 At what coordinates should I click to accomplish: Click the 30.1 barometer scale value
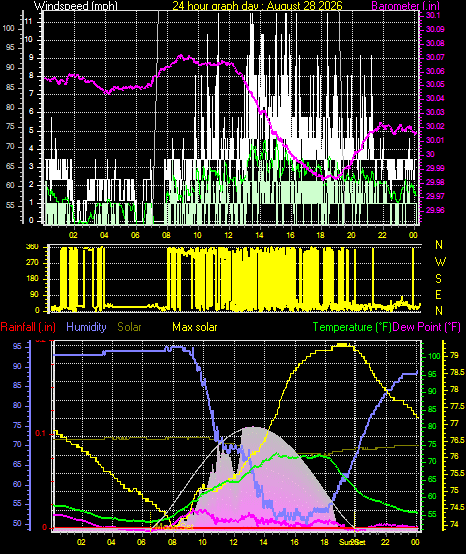433,15
